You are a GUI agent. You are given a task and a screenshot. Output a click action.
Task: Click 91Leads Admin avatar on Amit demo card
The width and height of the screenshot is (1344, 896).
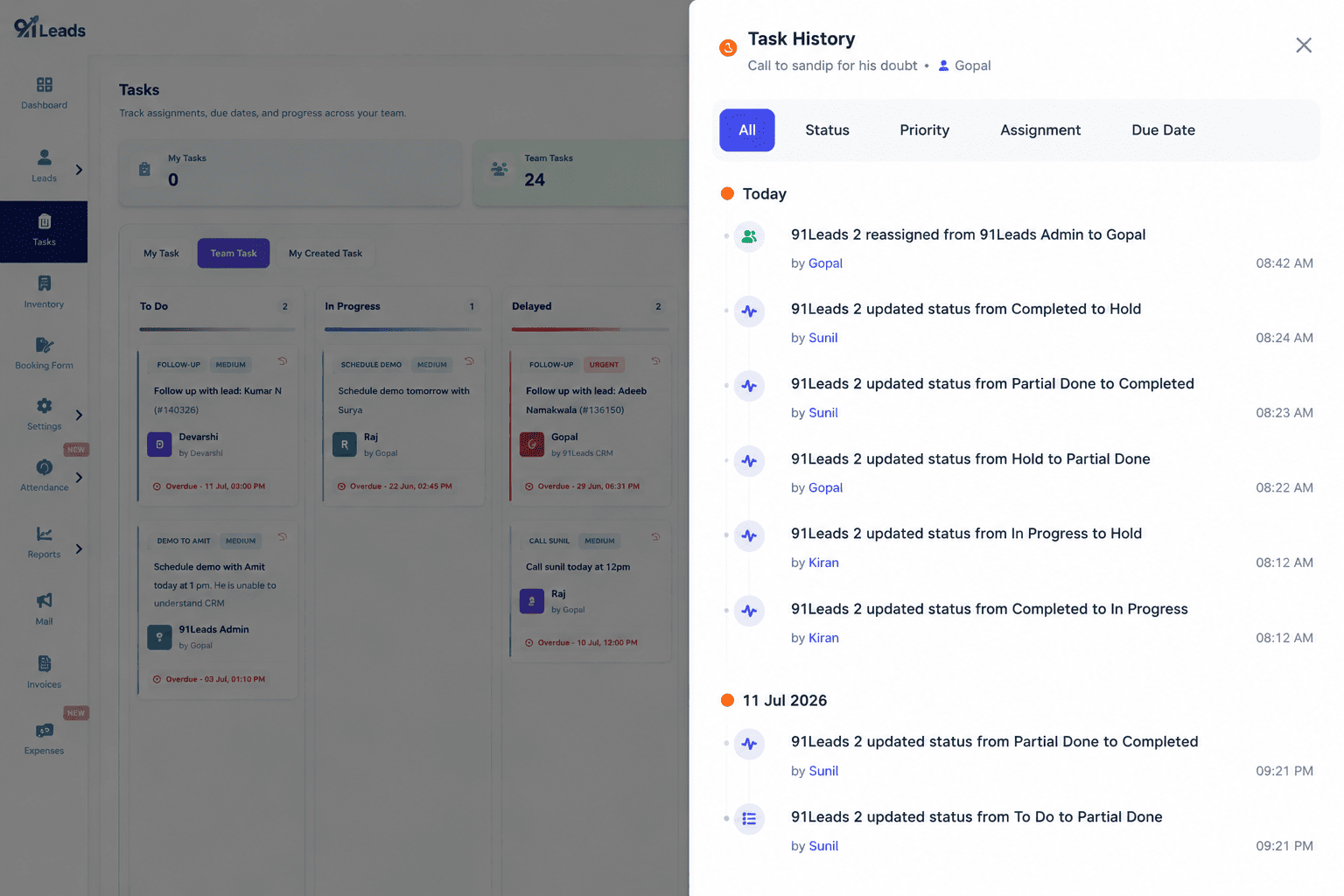pyautogui.click(x=159, y=637)
